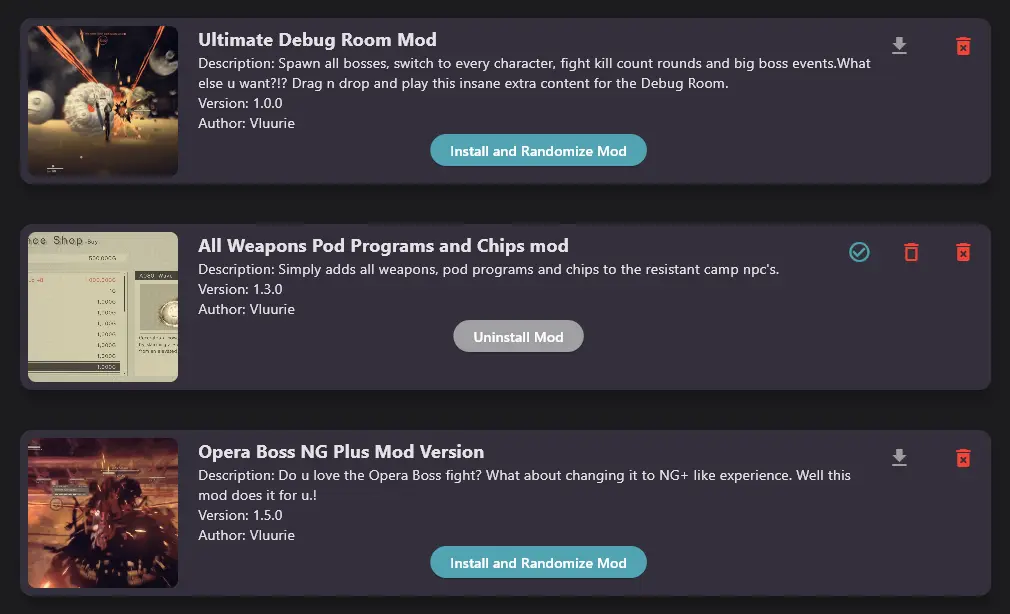Select All Weapons Pod Programs and Chips mod title
Screen dimensions: 1010x614
pyautogui.click(x=383, y=246)
